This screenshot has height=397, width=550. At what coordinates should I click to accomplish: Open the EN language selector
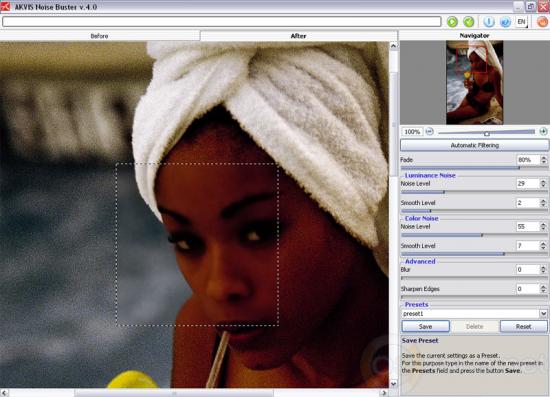522,22
